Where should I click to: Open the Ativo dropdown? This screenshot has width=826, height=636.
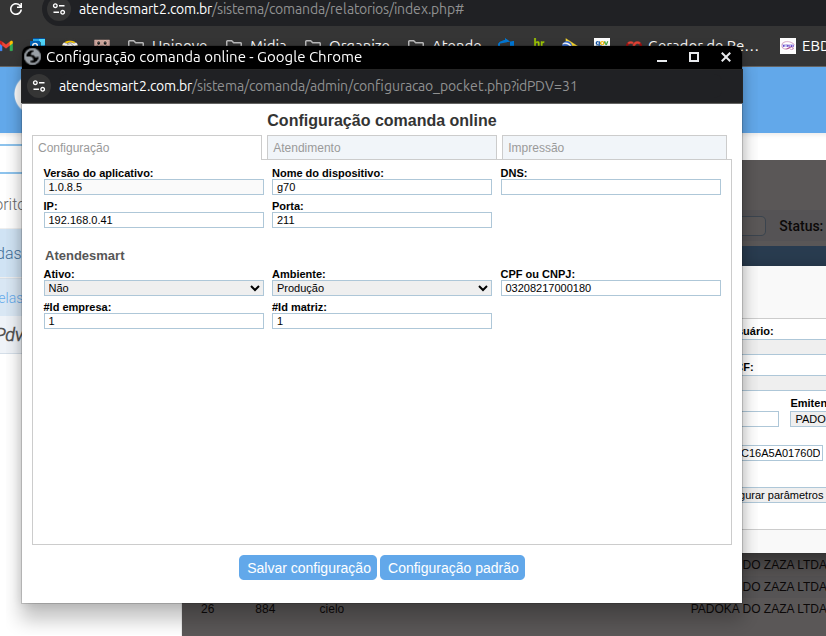click(x=154, y=288)
